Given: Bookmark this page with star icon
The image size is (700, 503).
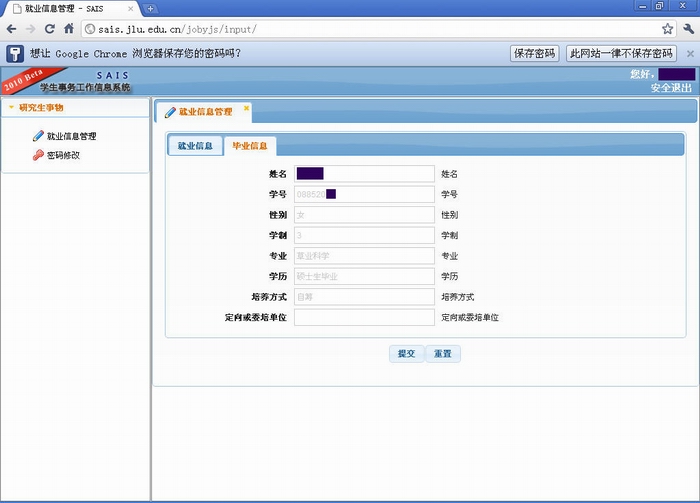Looking at the screenshot, I should coord(667,29).
